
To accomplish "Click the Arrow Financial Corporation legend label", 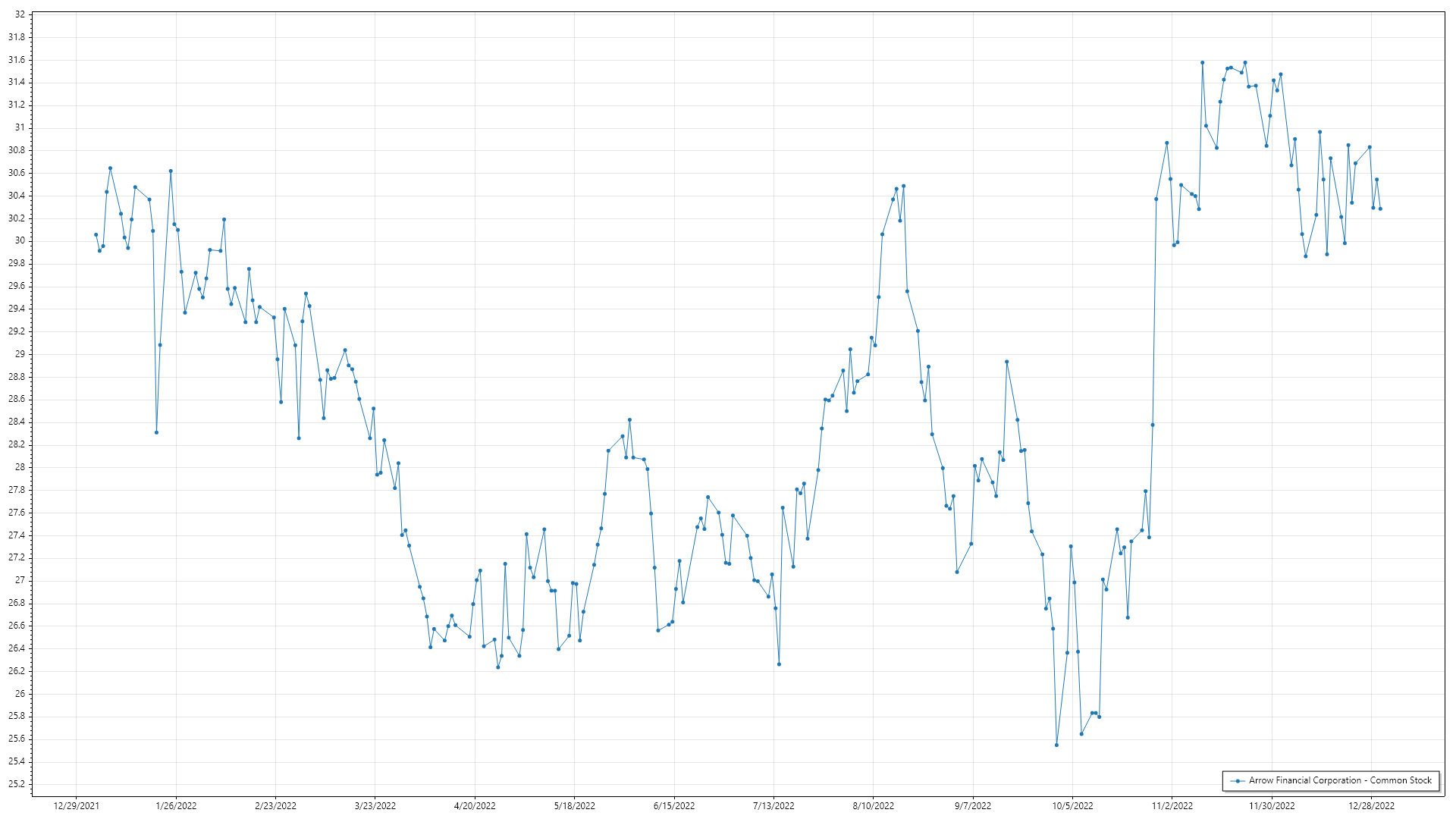I will 1340,780.
